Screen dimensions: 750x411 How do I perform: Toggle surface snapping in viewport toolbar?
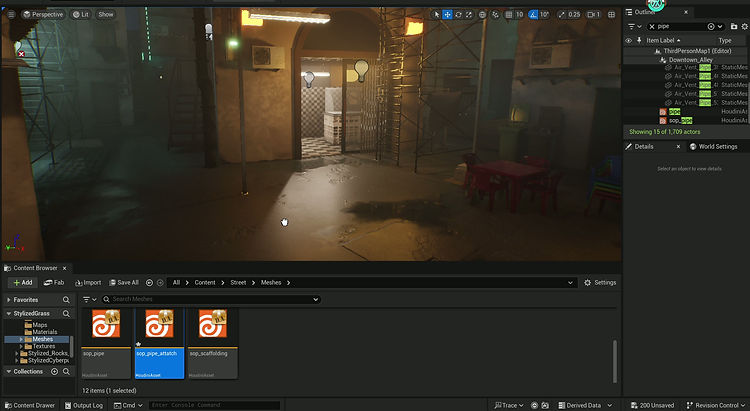tap(496, 15)
